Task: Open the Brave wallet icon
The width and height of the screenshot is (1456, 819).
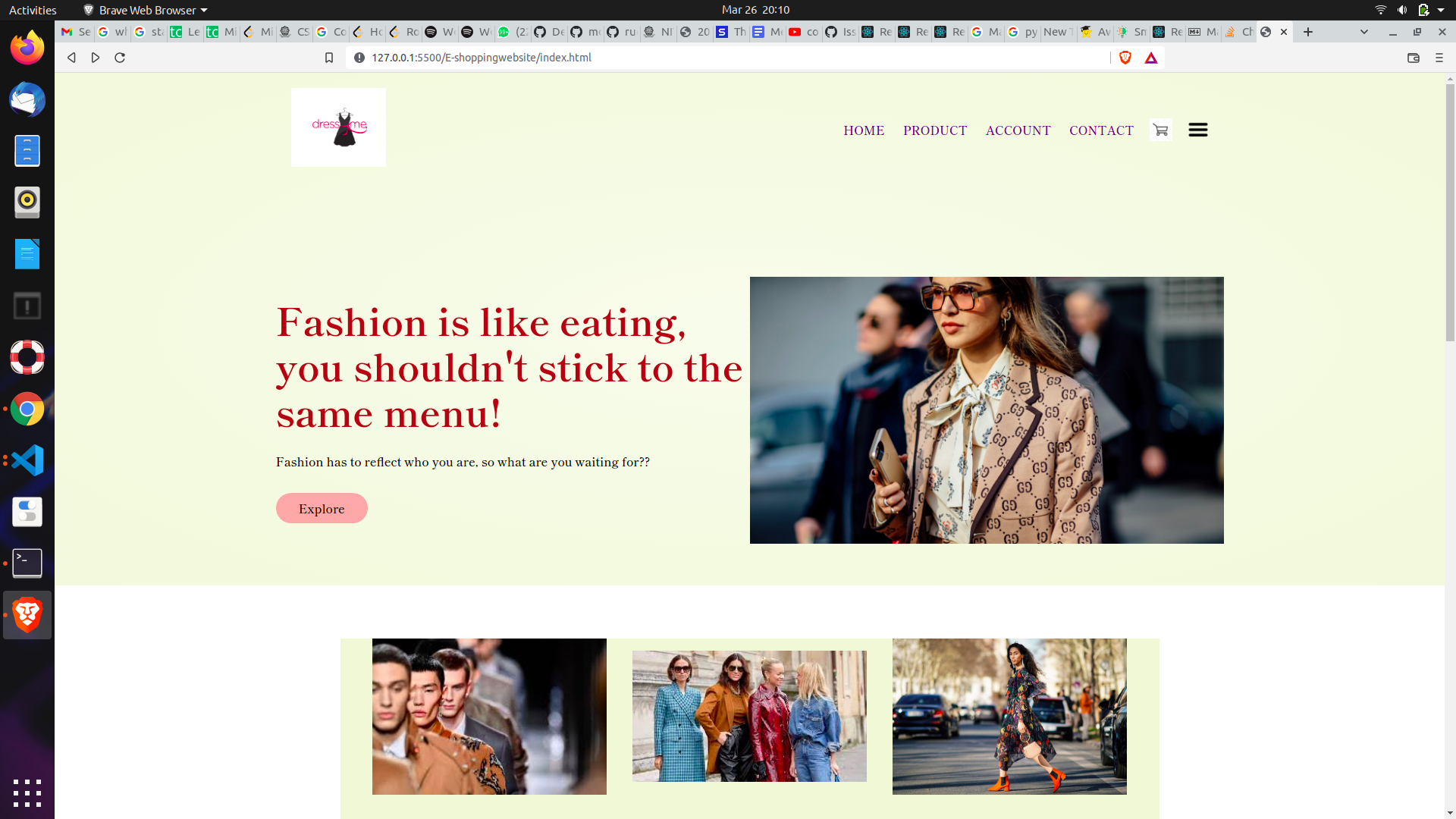Action: (x=1413, y=58)
